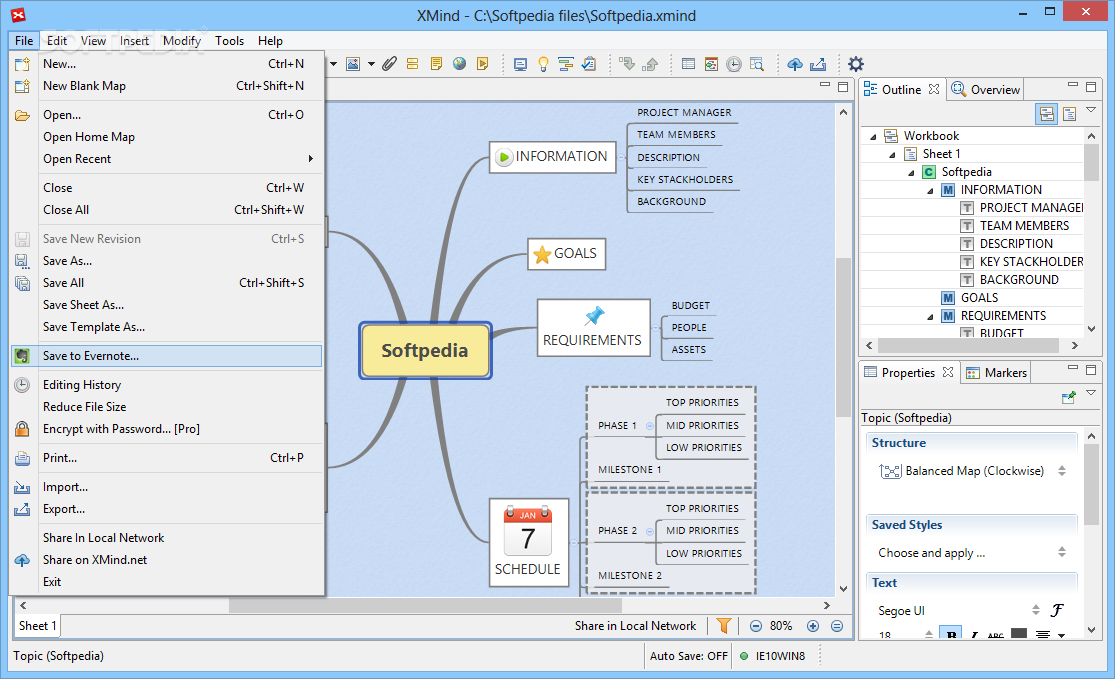Choose Export from the File menu
Screen dimensions: 1115x679
click(x=166, y=509)
